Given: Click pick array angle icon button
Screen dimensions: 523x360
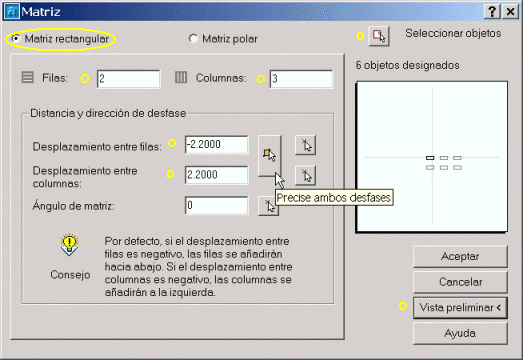Looking at the screenshot, I should point(269,206).
